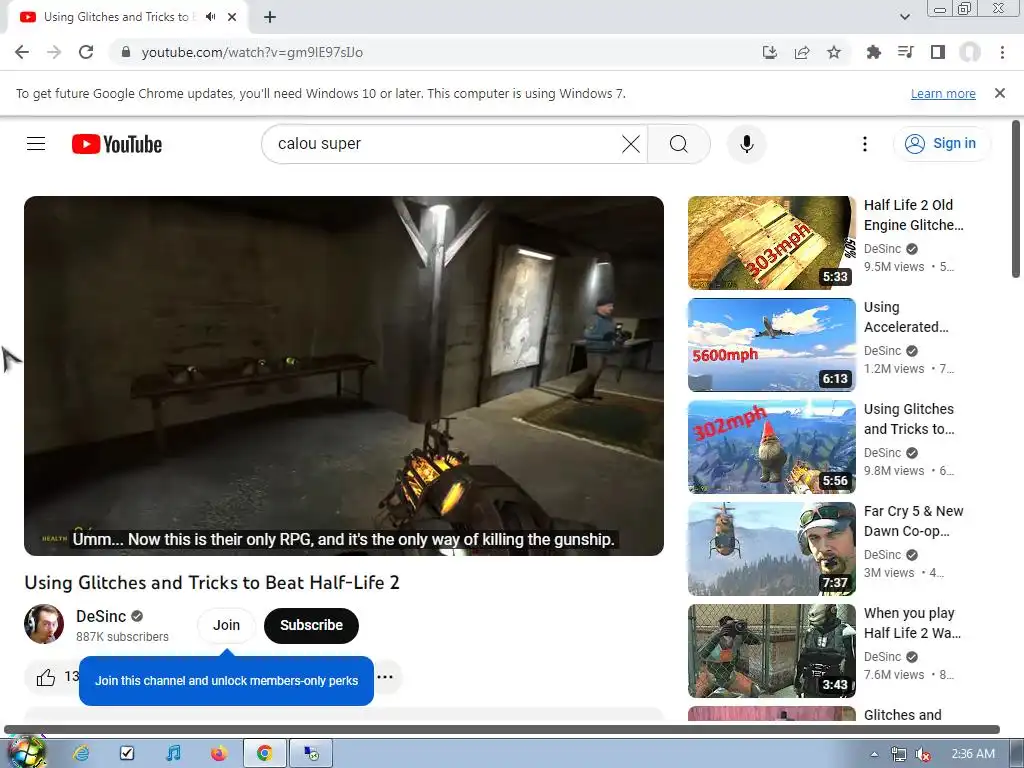Open Chrome tab search dropdown arrow
The image size is (1024, 768).
pyautogui.click(x=904, y=17)
